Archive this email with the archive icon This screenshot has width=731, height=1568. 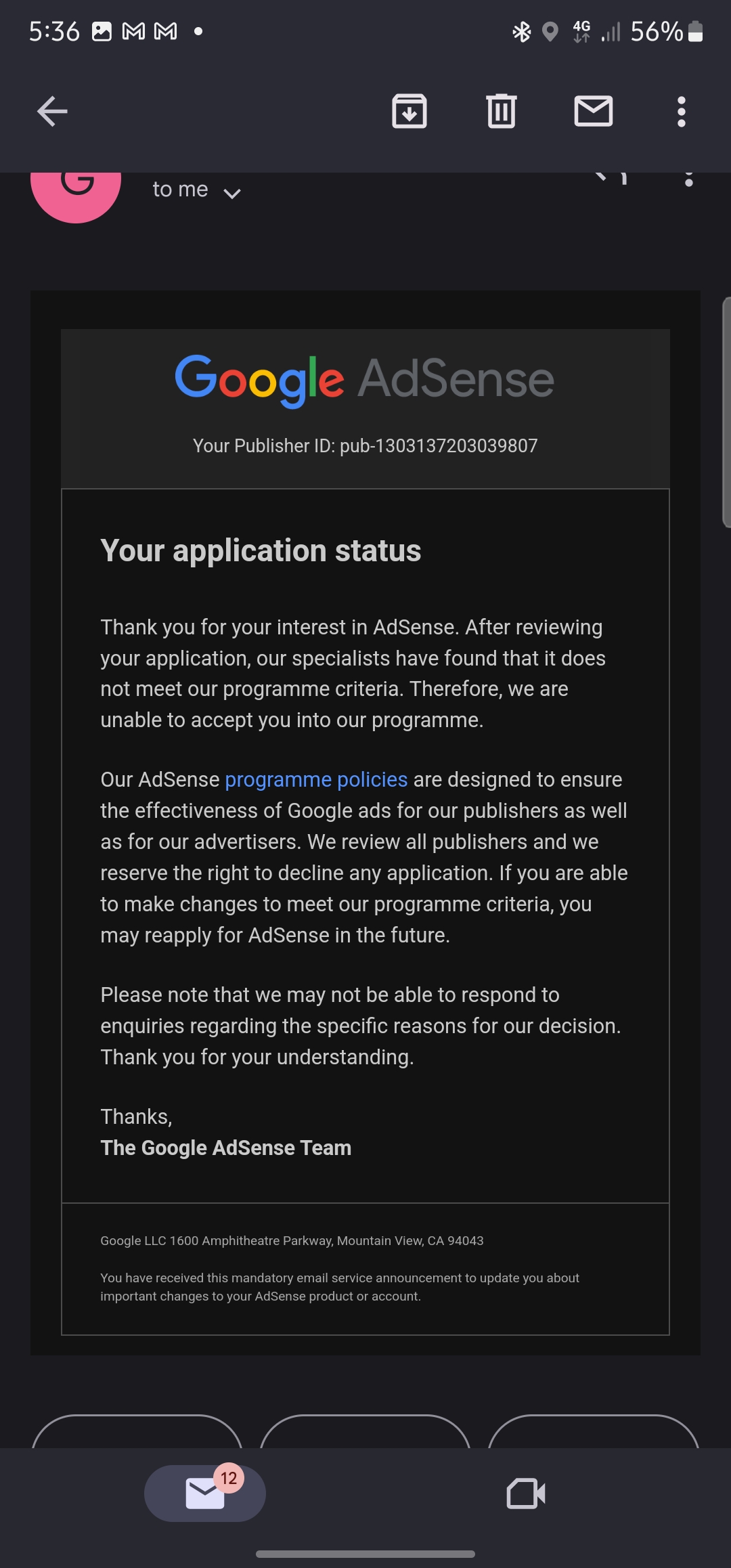409,112
